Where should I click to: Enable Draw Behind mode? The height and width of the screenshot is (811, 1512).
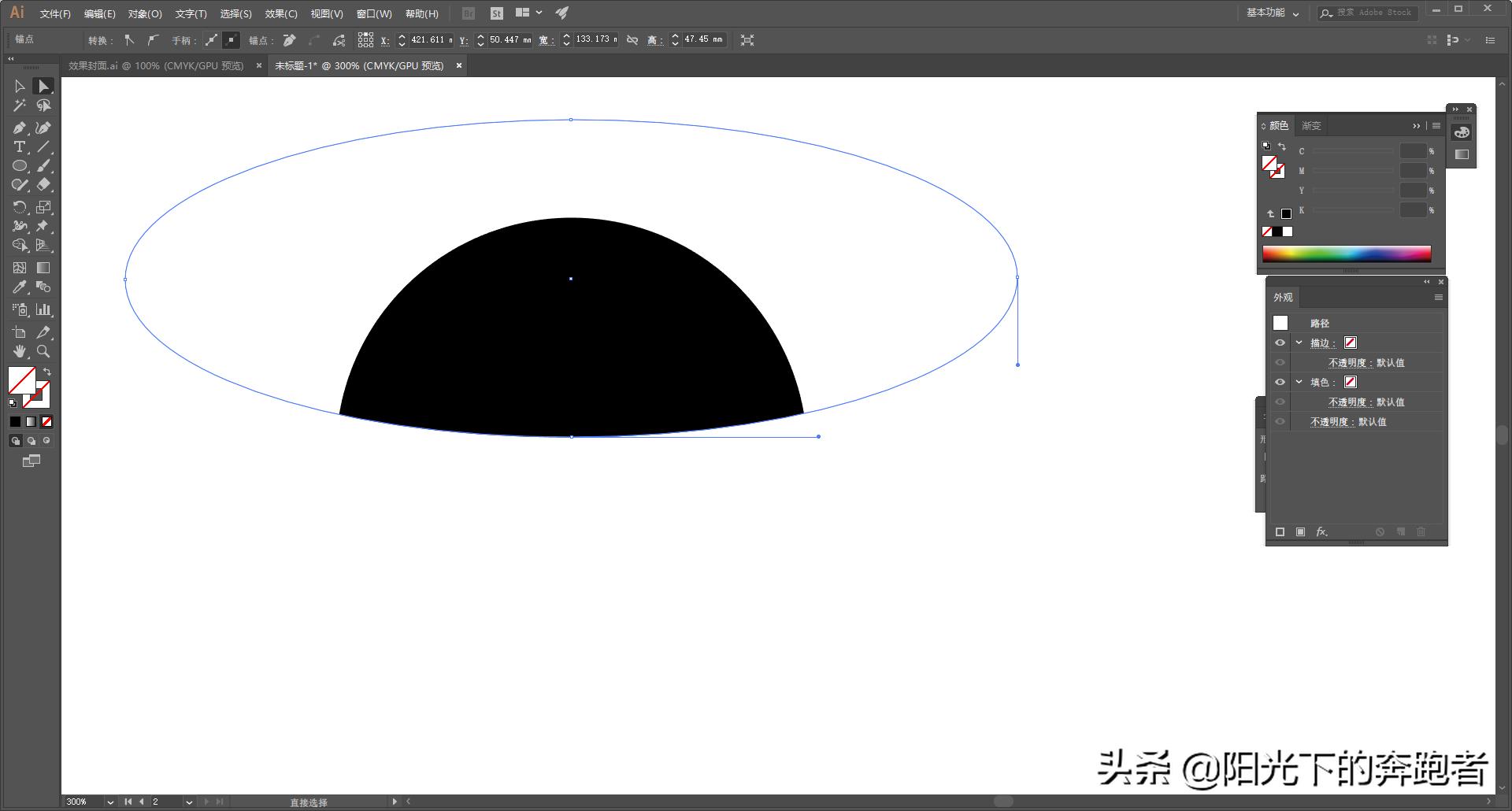31,441
